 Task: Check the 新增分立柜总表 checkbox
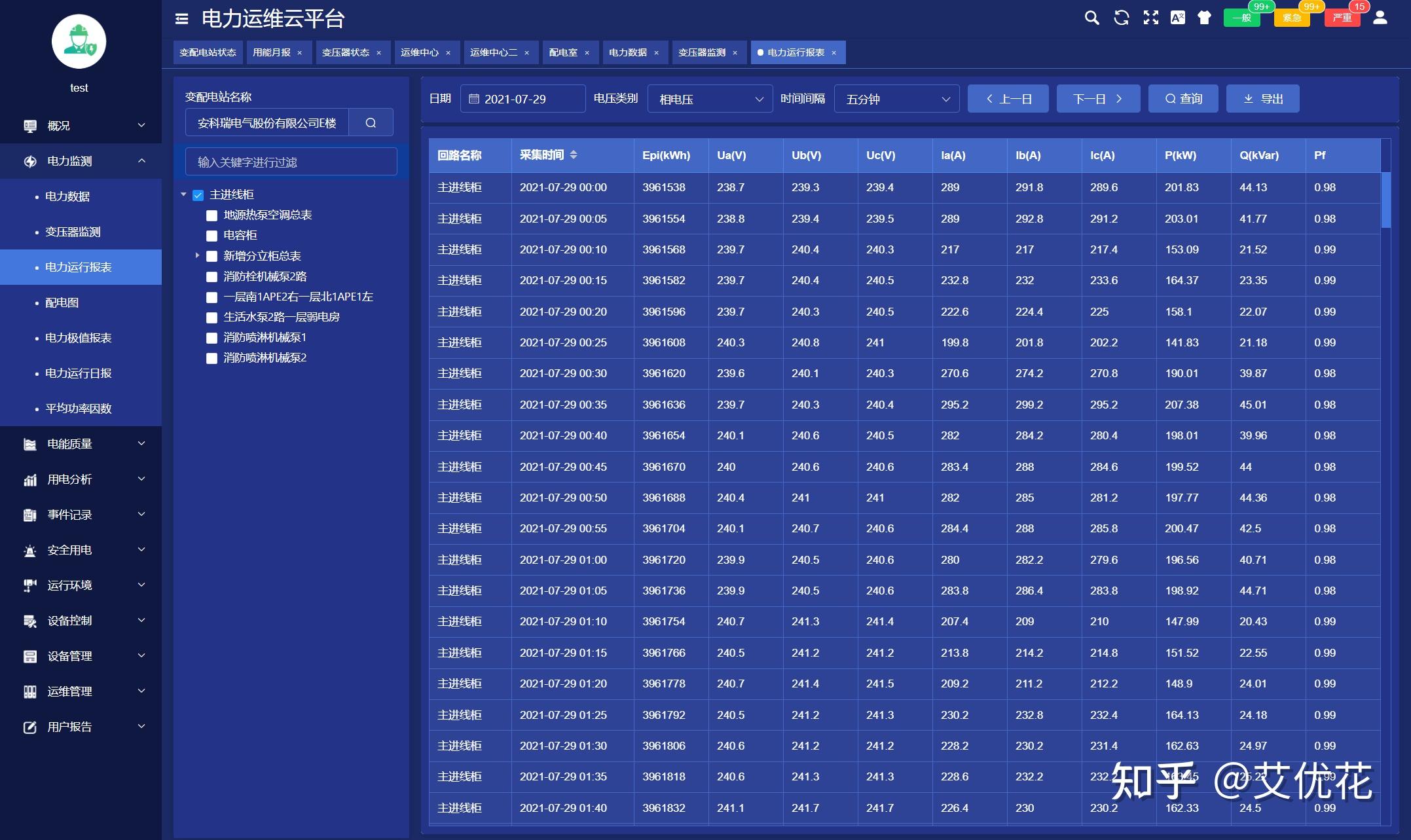[x=211, y=256]
